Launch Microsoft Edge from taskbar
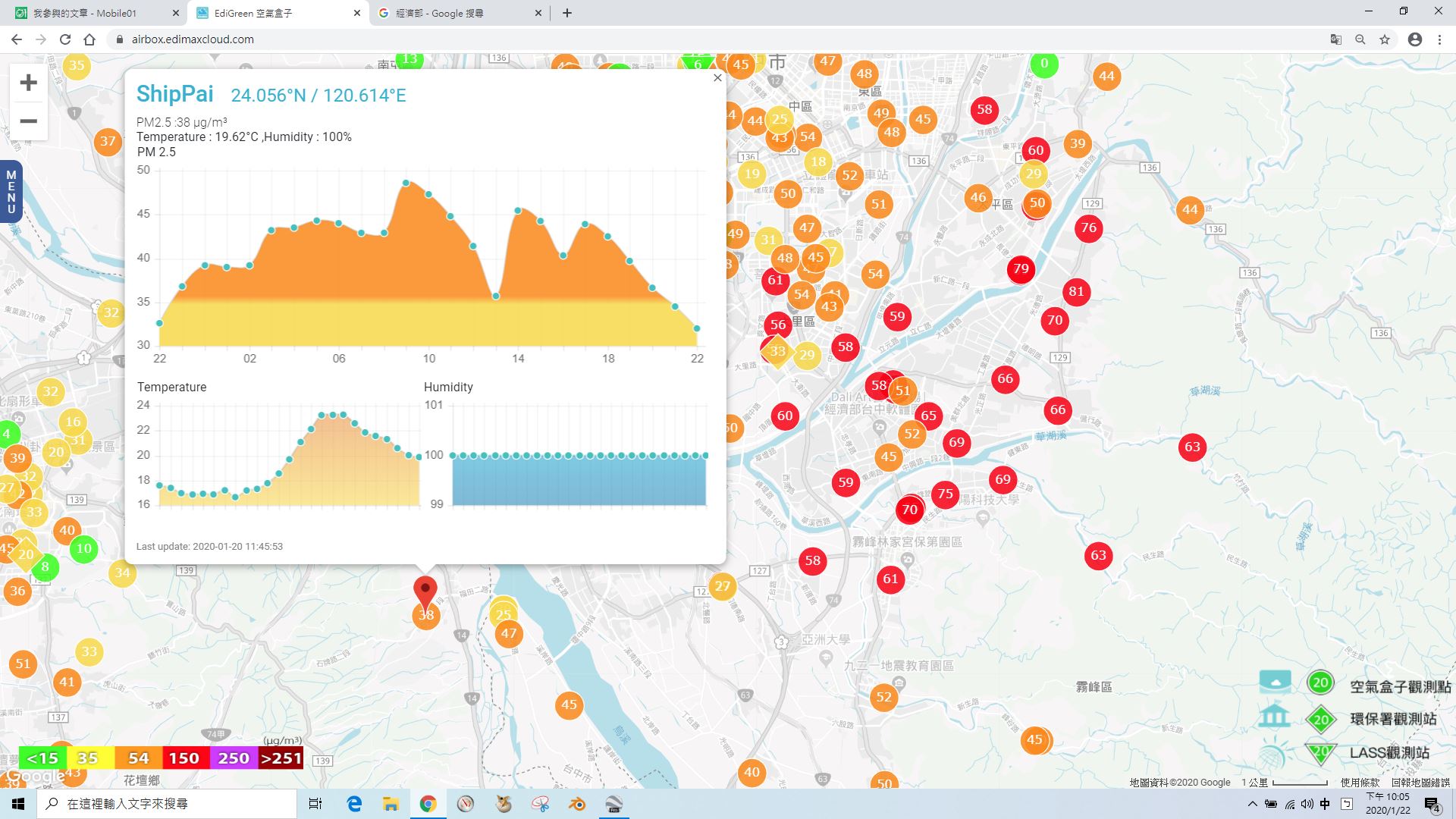1456x819 pixels. pos(354,804)
